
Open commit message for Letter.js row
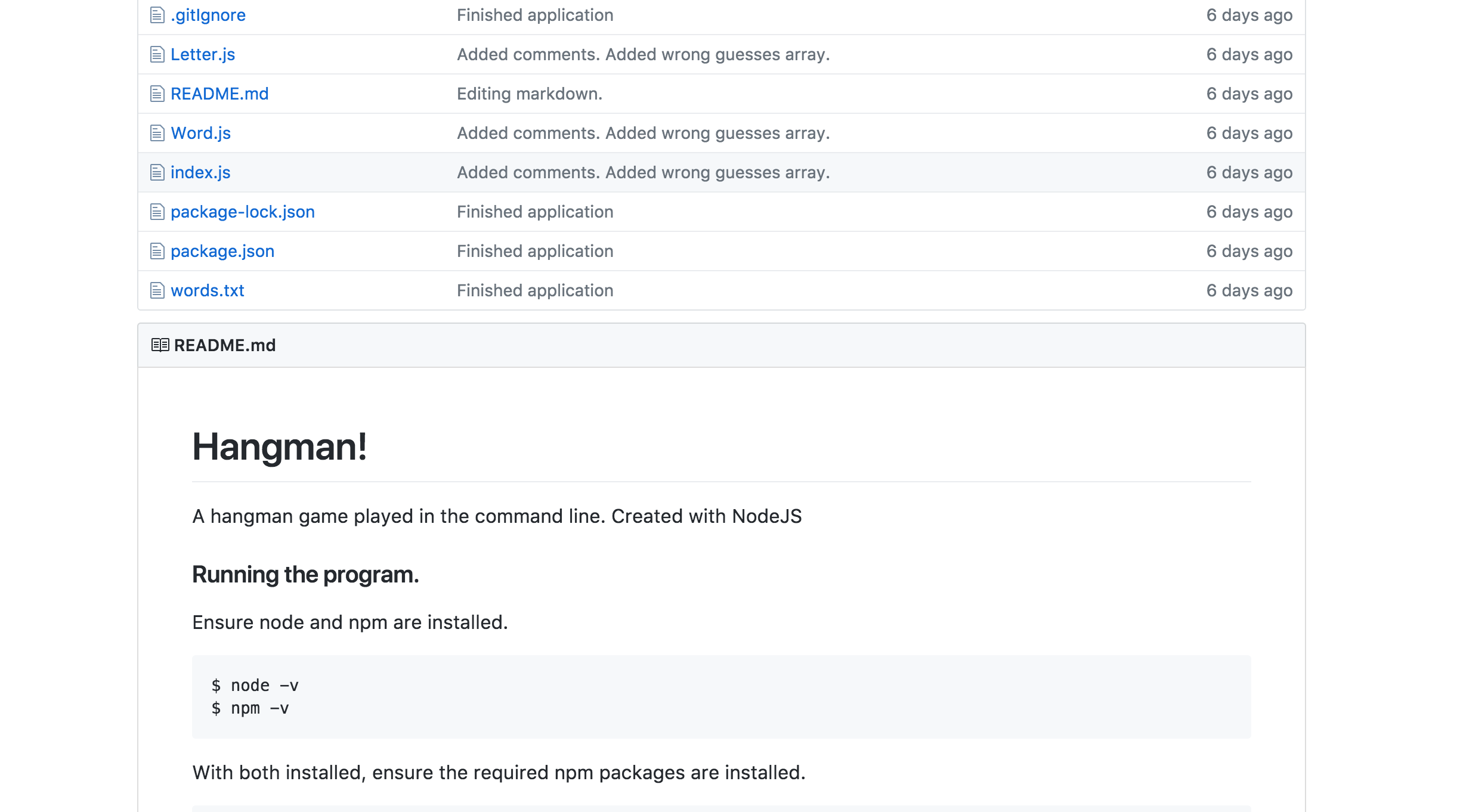[x=644, y=54]
